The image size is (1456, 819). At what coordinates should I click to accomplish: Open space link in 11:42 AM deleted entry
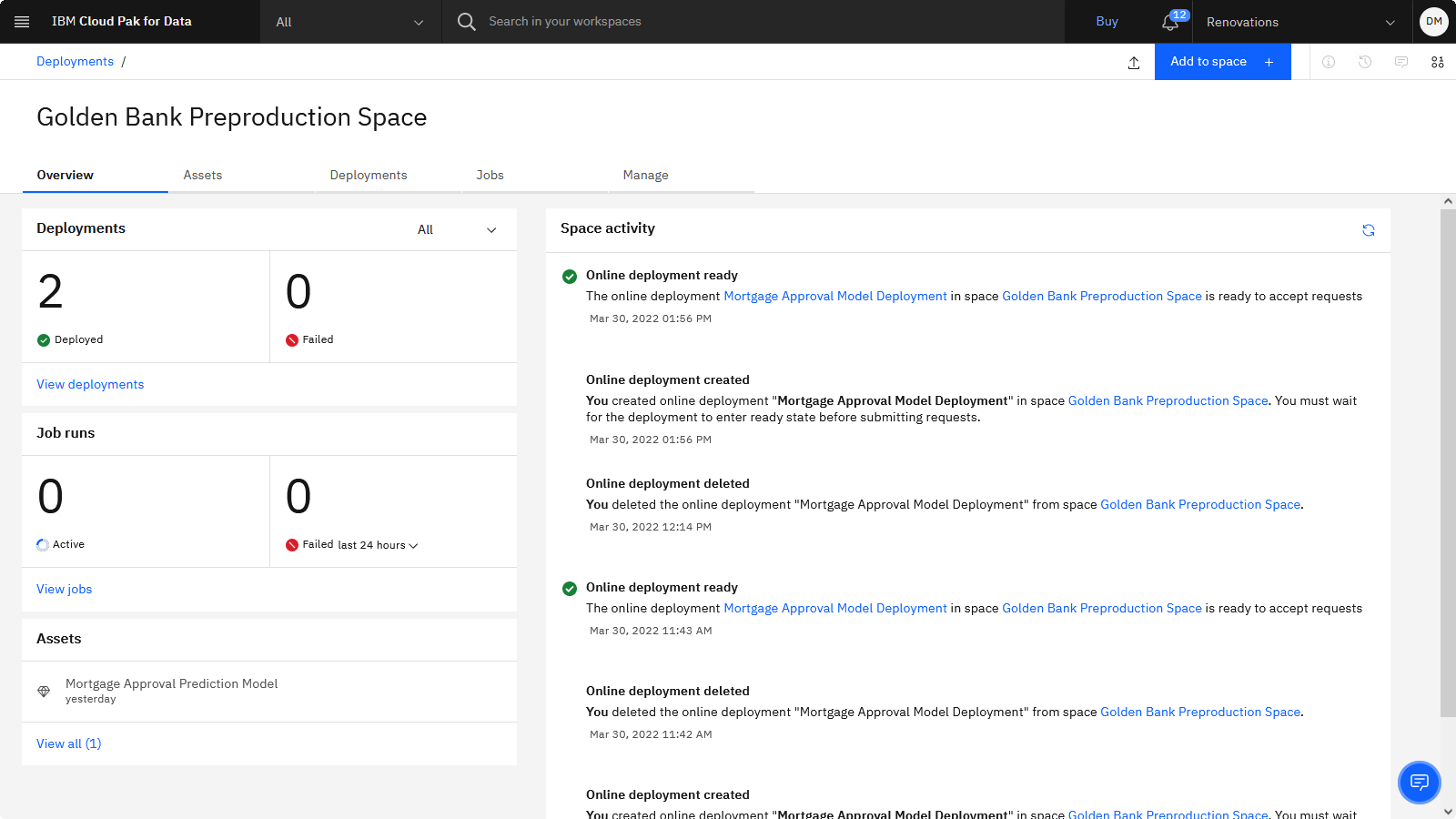pyautogui.click(x=1200, y=713)
